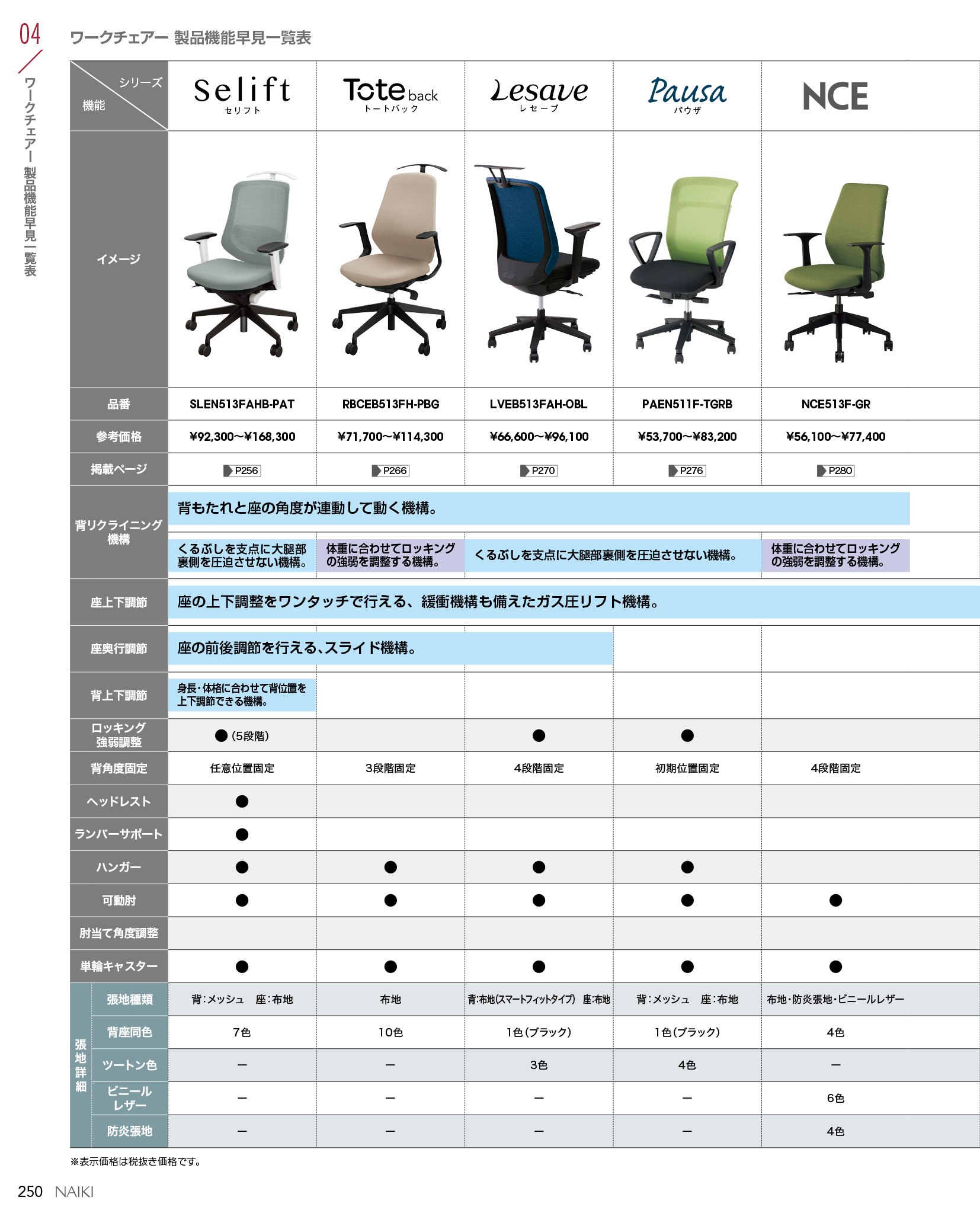Select the gray mesh Selift chair image
Viewport: 980px width, 1213px height.
pos(242,264)
